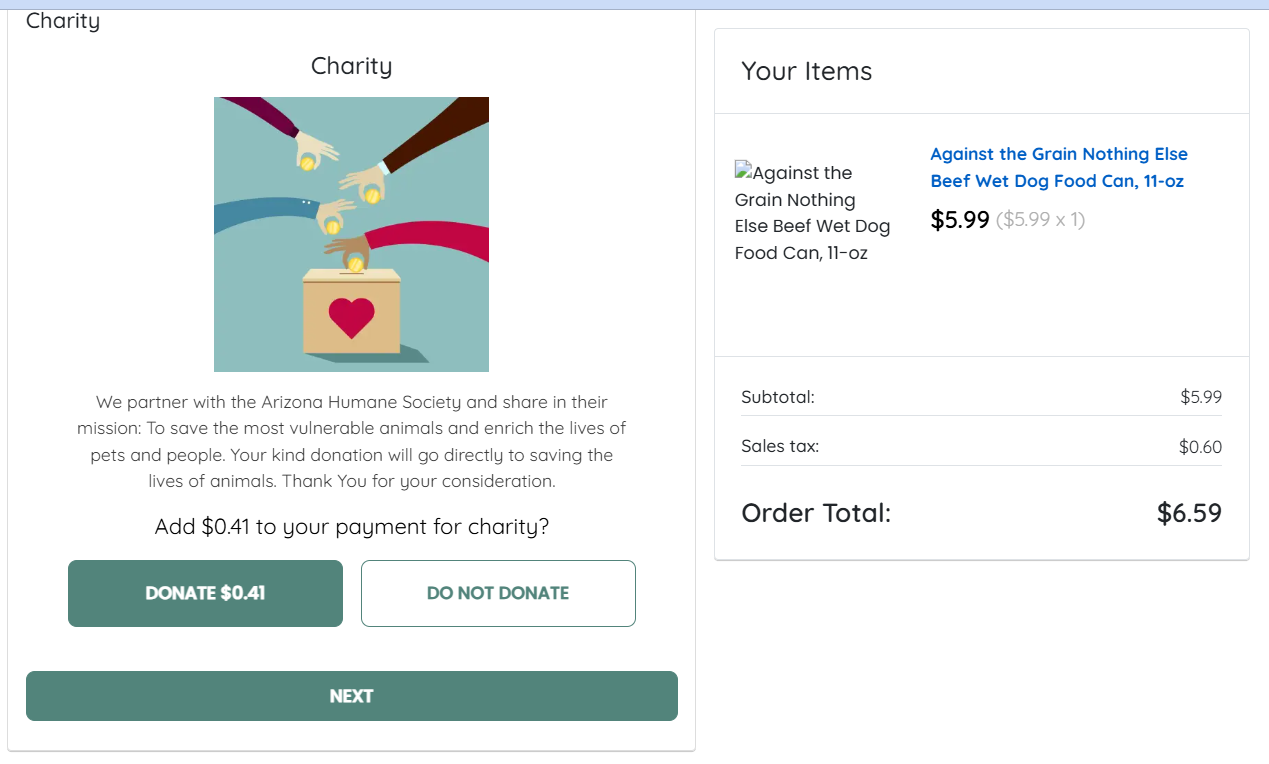Viewport: 1269px width, 764px height.
Task: Click the Subtotal label
Action: 778,397
